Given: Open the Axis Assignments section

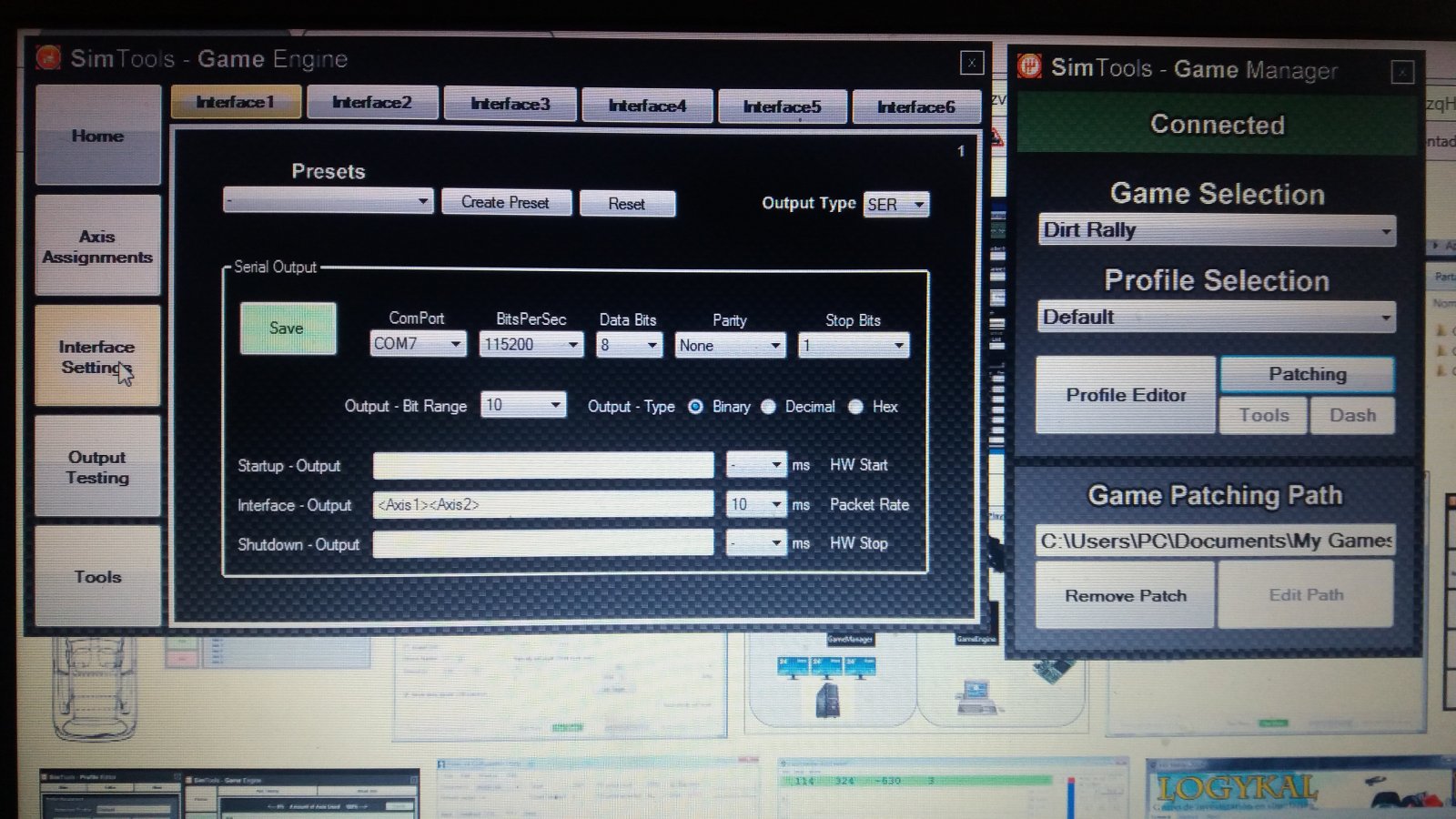Looking at the screenshot, I should point(98,246).
